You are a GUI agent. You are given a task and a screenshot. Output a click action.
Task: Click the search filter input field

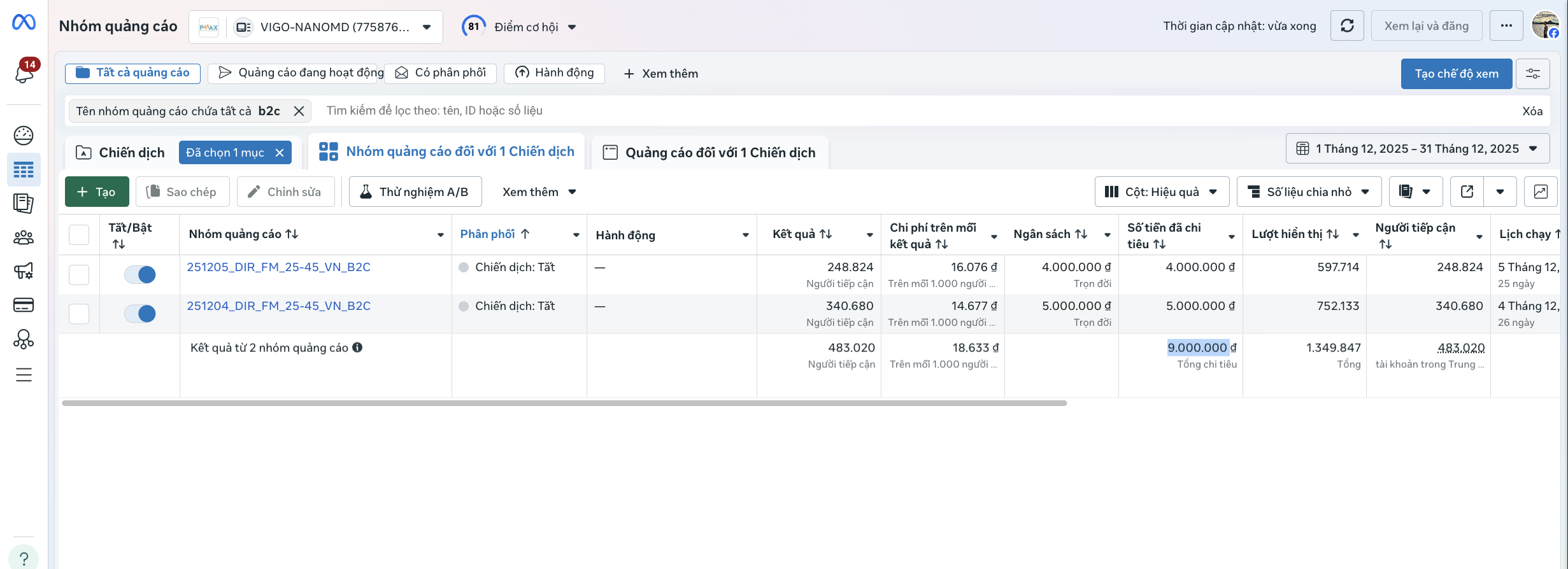click(892, 111)
